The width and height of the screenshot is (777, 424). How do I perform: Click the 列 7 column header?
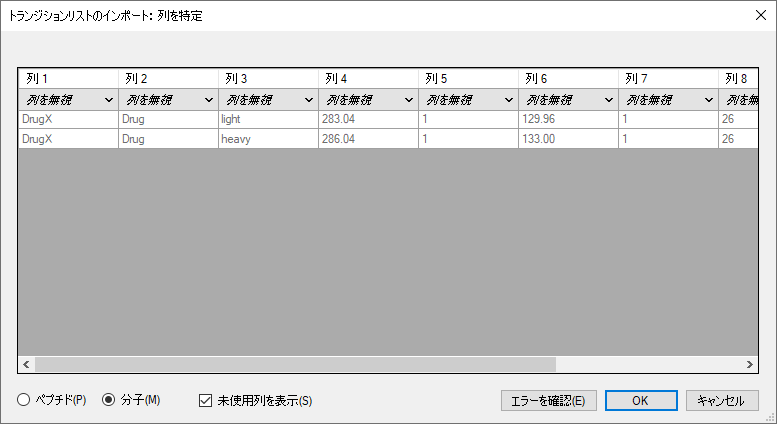[668, 79]
